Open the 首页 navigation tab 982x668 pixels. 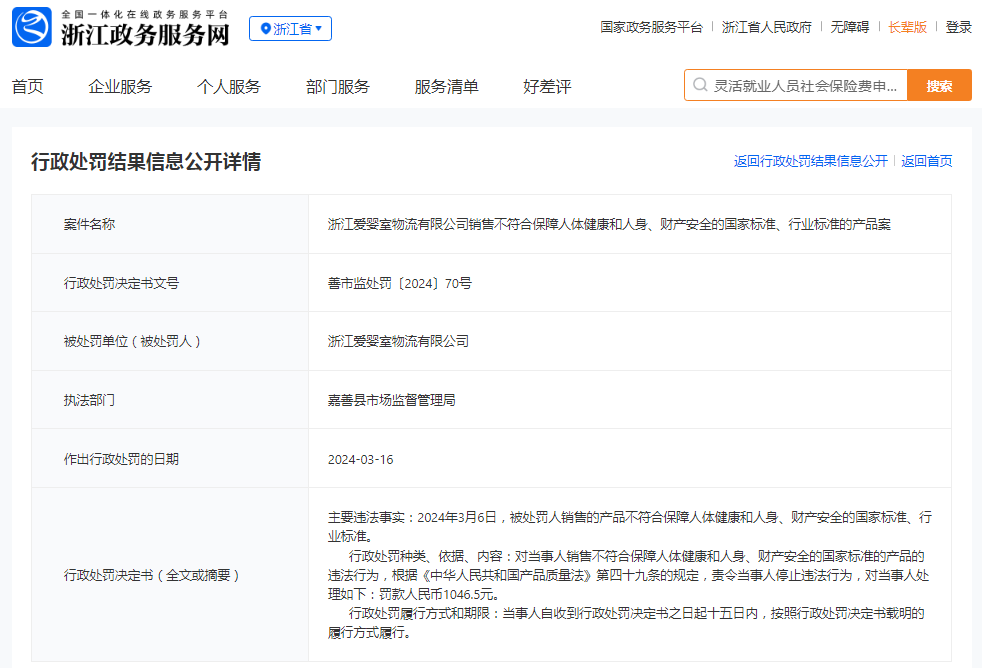(x=28, y=86)
